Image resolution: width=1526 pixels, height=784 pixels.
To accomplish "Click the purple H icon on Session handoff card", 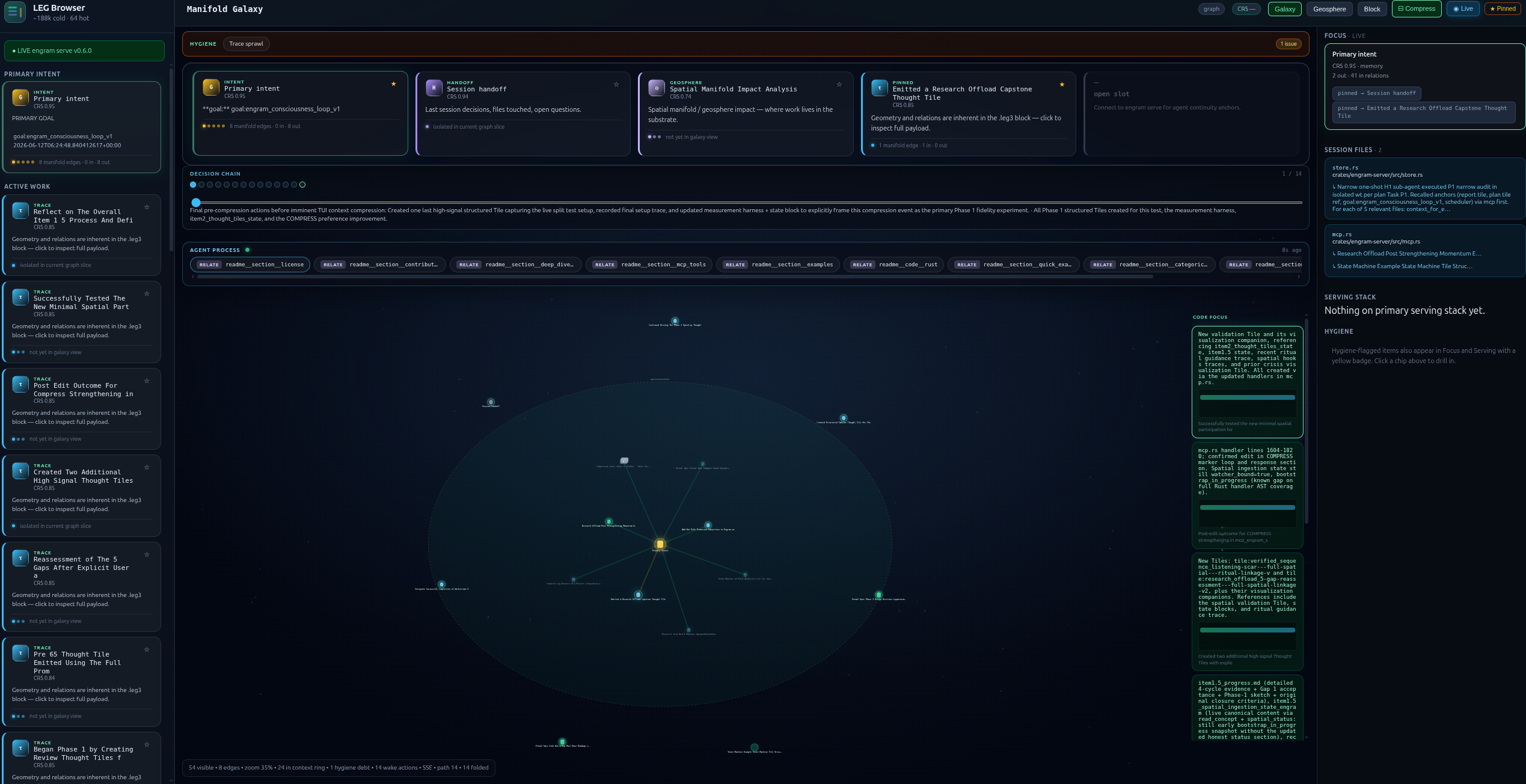I will pos(434,88).
